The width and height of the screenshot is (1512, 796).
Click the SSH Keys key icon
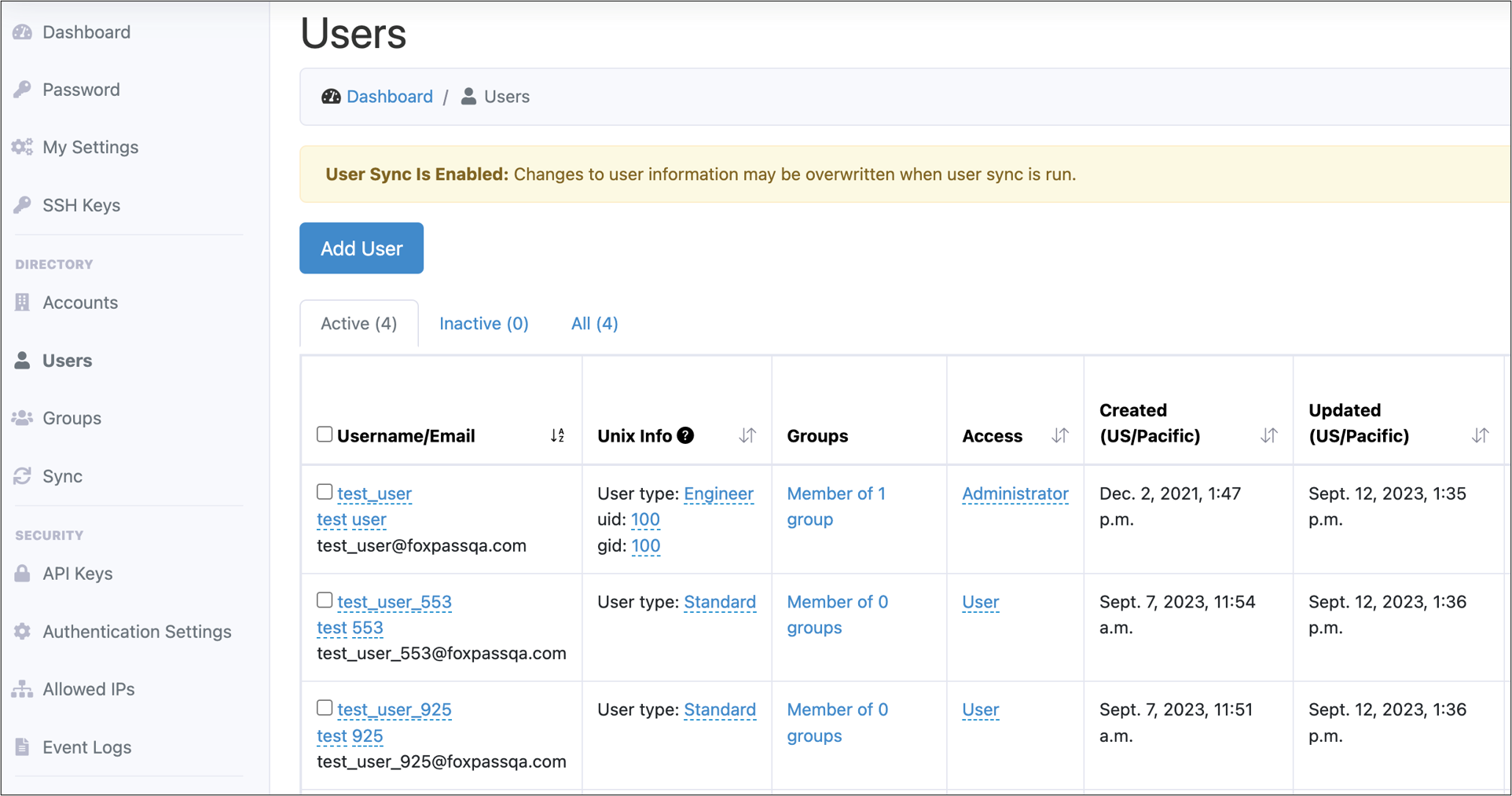23,205
